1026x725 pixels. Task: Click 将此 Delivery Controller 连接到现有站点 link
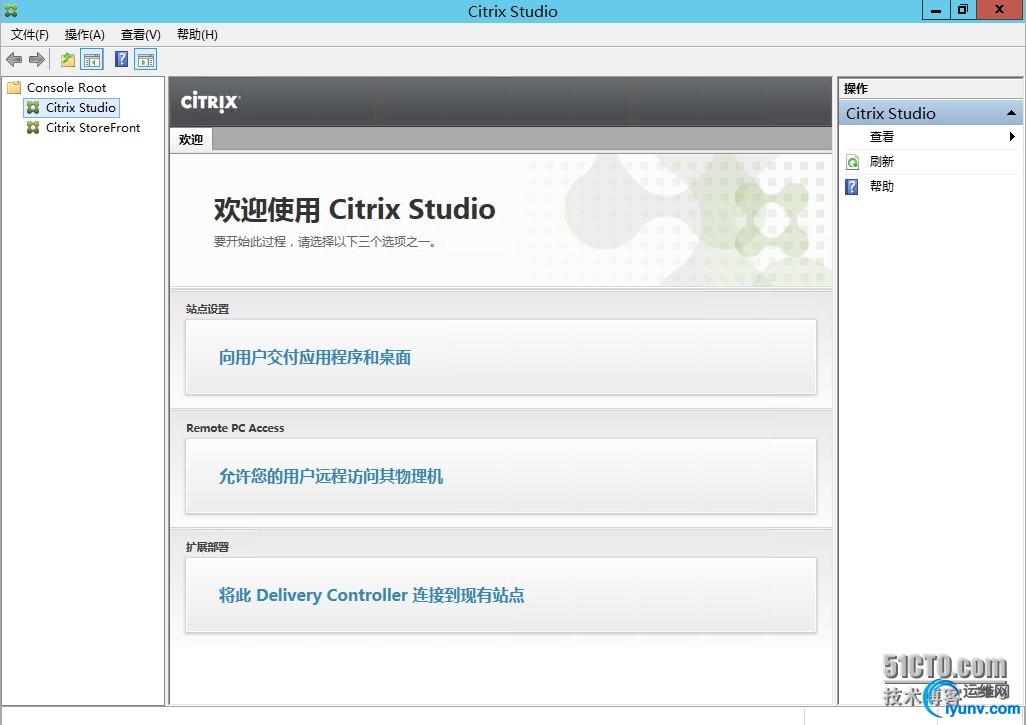[x=372, y=595]
